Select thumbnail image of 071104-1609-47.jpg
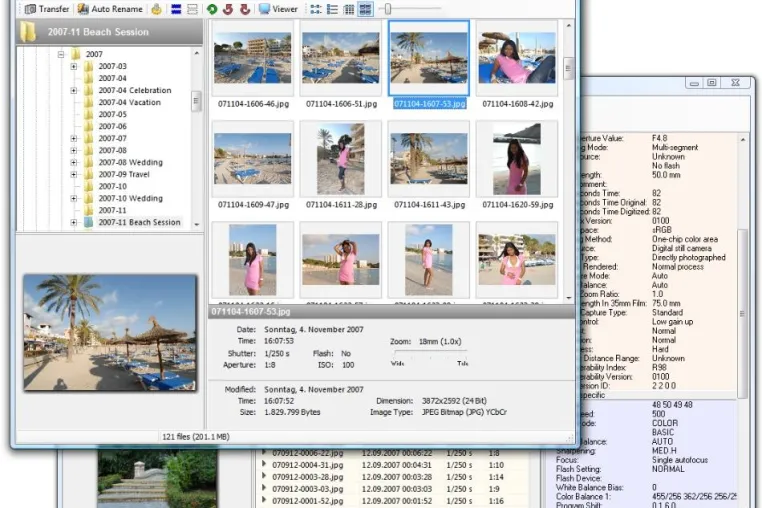 click(x=253, y=158)
